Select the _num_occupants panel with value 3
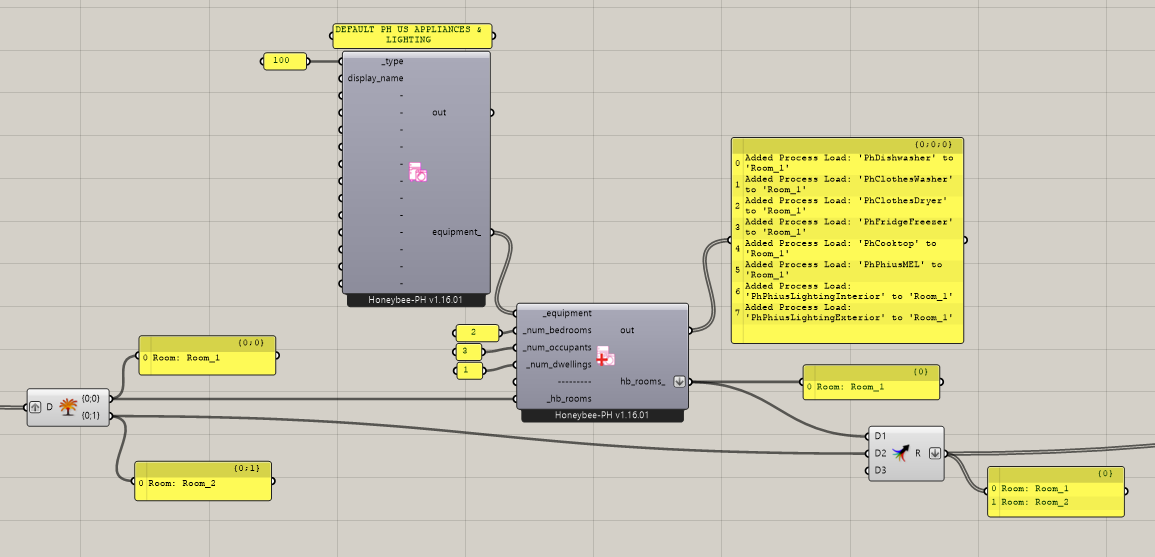Image resolution: width=1155 pixels, height=557 pixels. click(x=465, y=351)
